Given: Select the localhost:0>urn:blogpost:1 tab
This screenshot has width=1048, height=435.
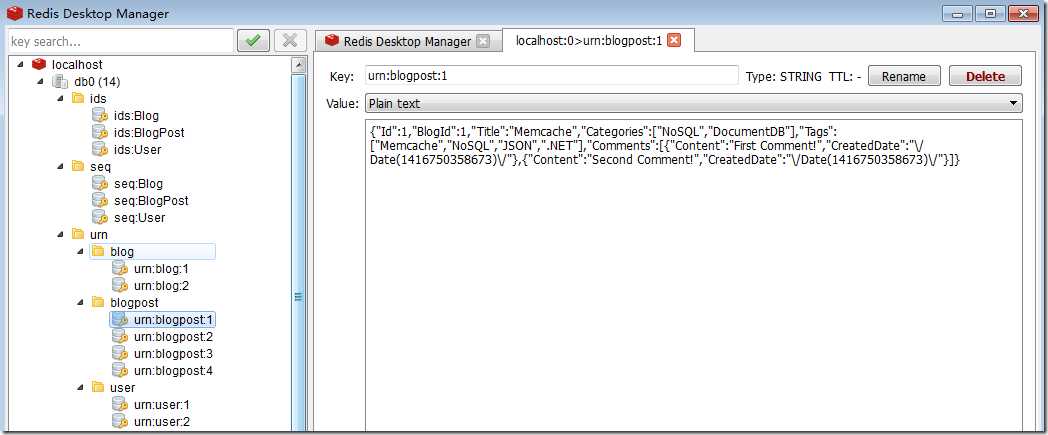Looking at the screenshot, I should pyautogui.click(x=598, y=41).
